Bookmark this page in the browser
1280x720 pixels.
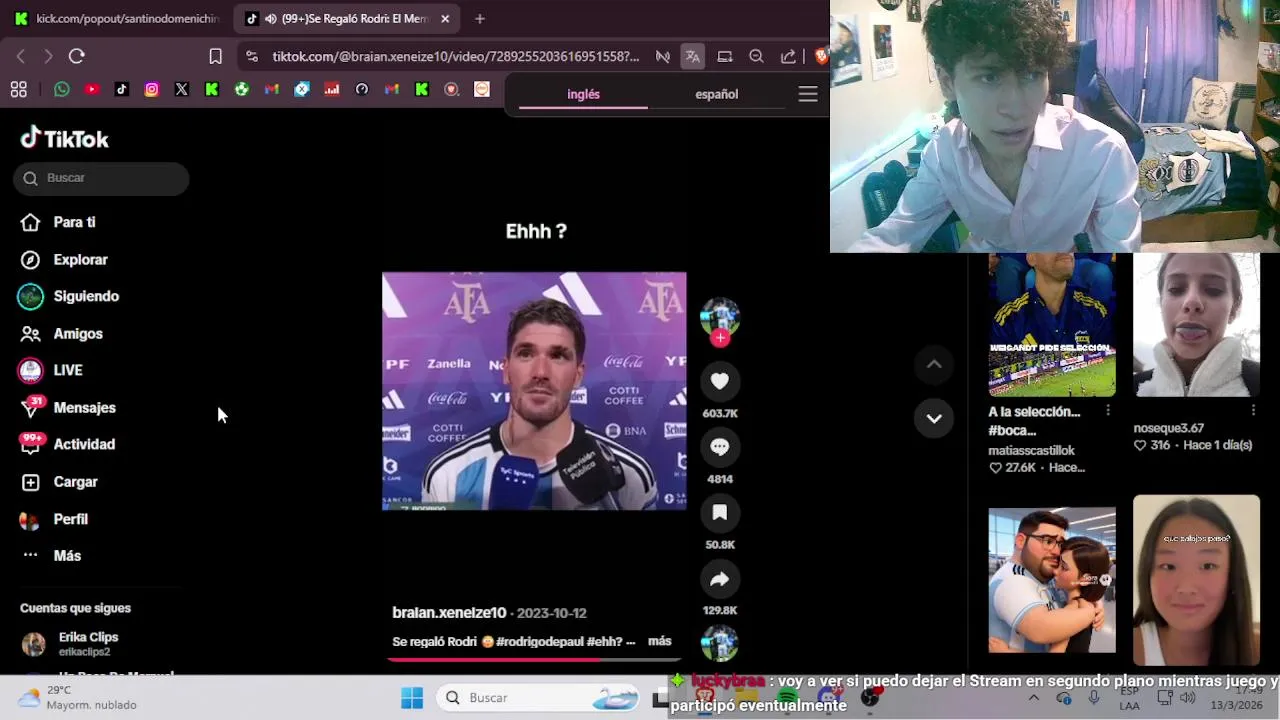(x=215, y=56)
